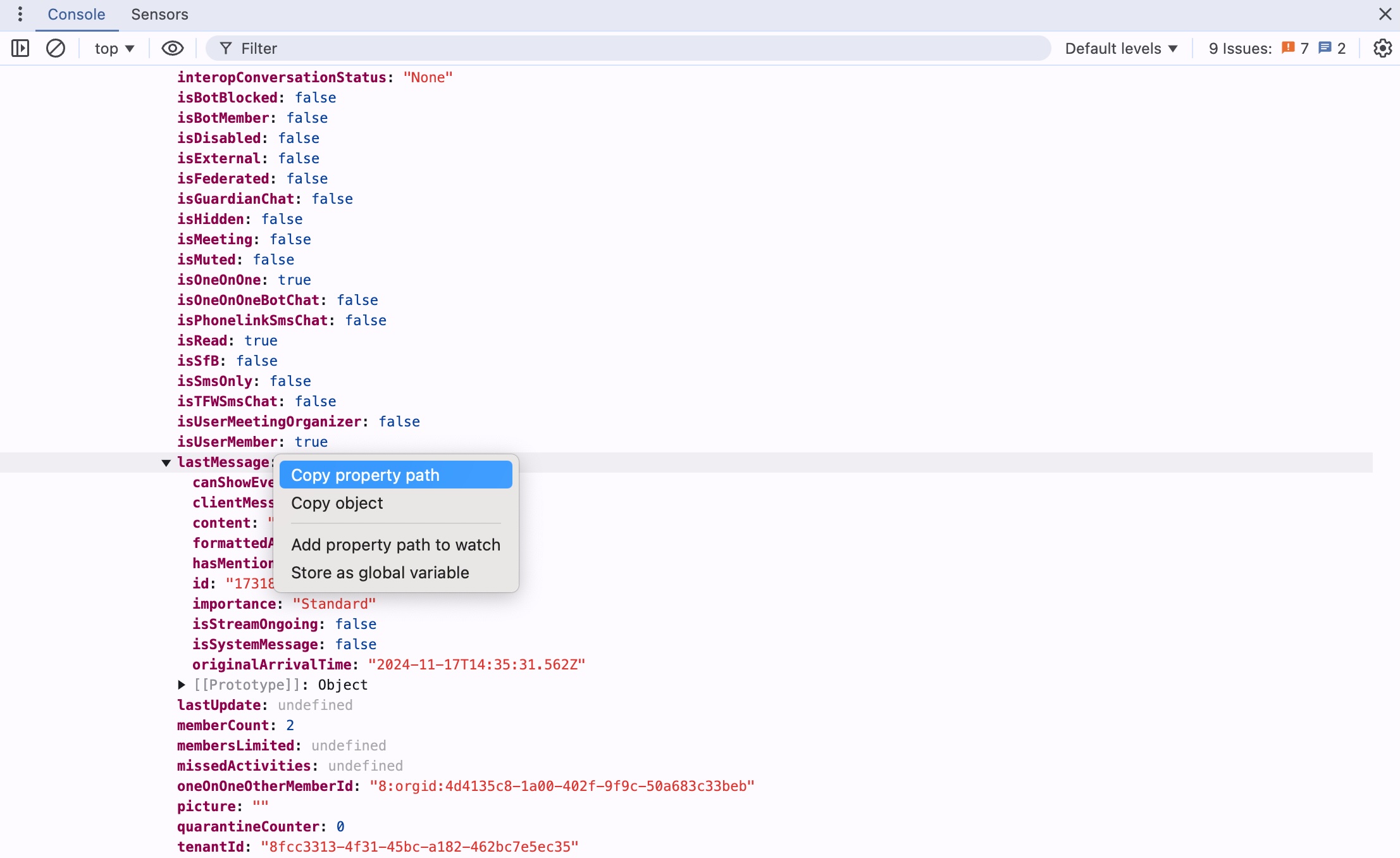This screenshot has width=1400, height=858.
Task: Click the interopConversationStatus property name
Action: pos(282,78)
